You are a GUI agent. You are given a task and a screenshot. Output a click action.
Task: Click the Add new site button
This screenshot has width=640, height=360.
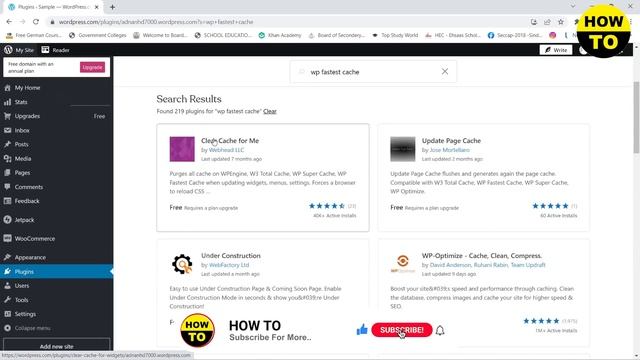coord(56,346)
